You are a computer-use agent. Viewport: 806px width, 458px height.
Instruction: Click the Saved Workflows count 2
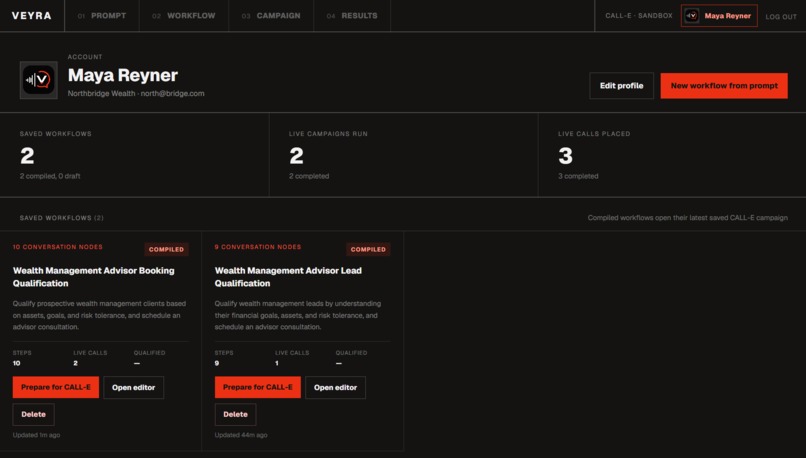point(27,156)
